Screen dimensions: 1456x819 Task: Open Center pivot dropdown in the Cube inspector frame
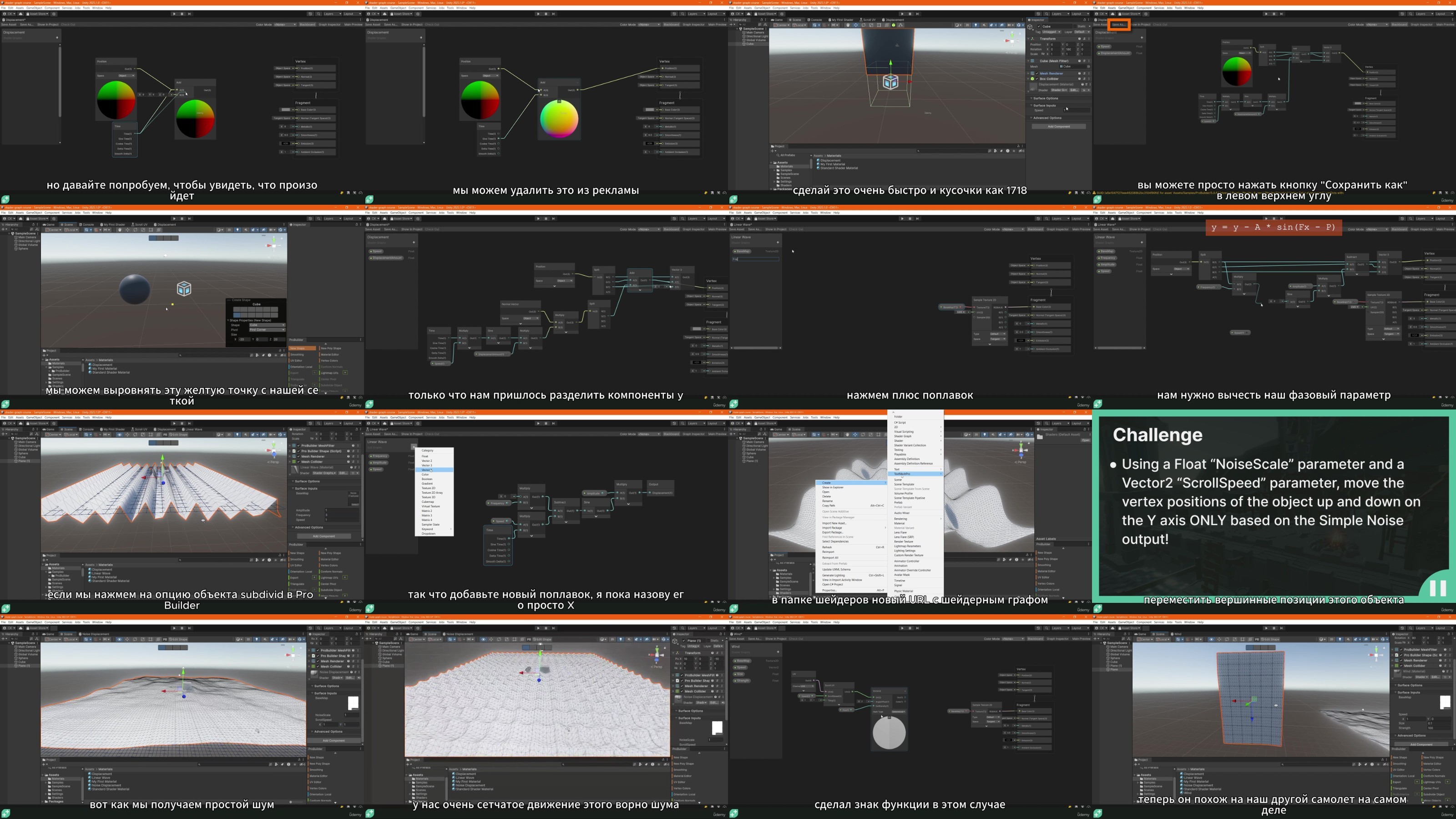tap(782, 25)
